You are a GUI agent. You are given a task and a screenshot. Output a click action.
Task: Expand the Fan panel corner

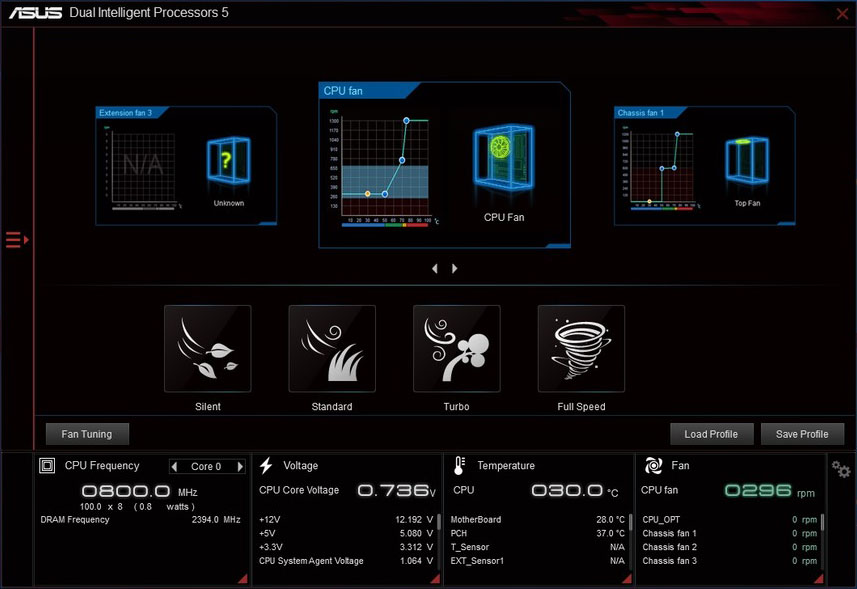[819, 579]
